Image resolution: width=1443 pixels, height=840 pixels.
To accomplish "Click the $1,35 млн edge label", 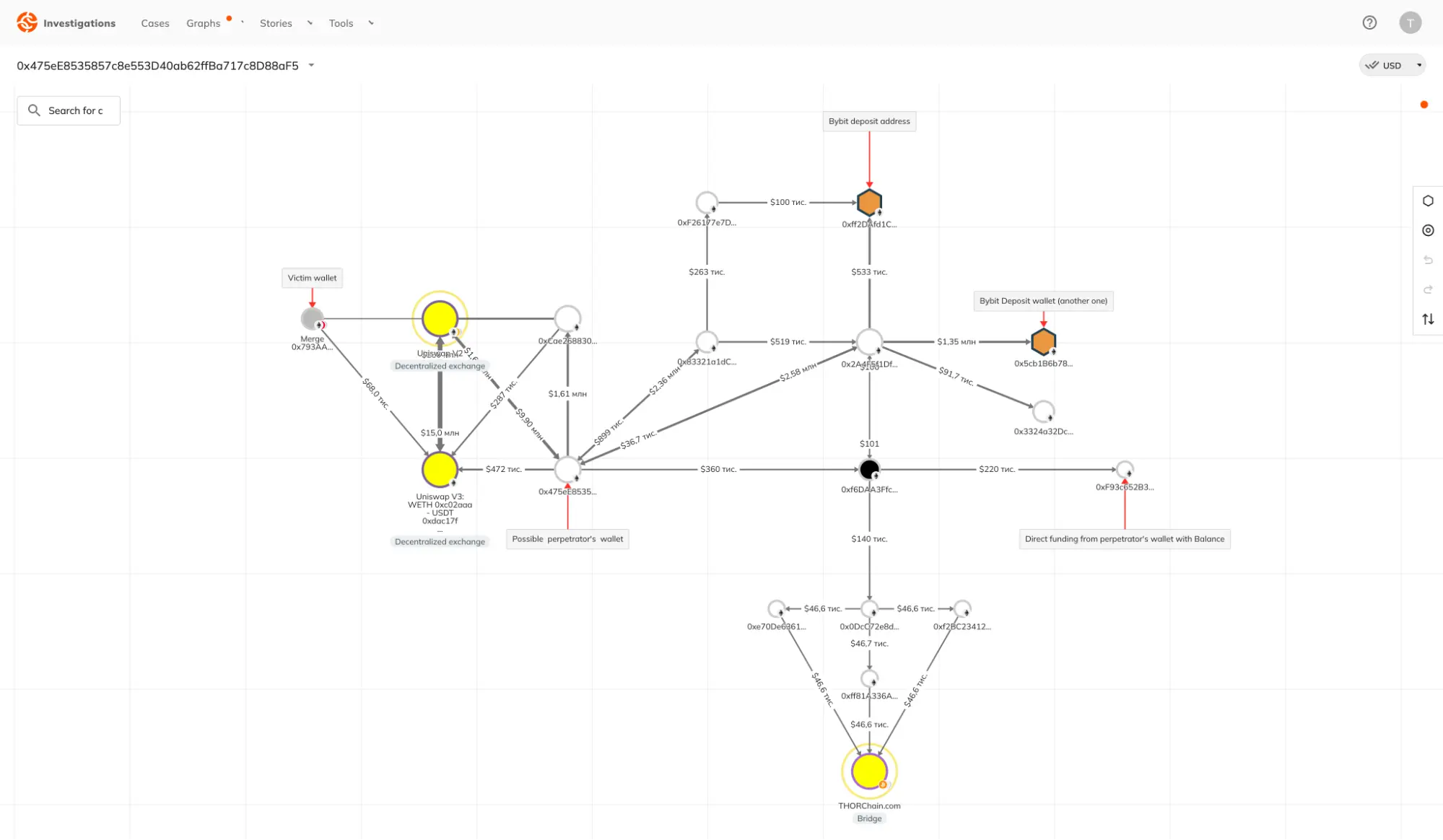I will pos(956,341).
